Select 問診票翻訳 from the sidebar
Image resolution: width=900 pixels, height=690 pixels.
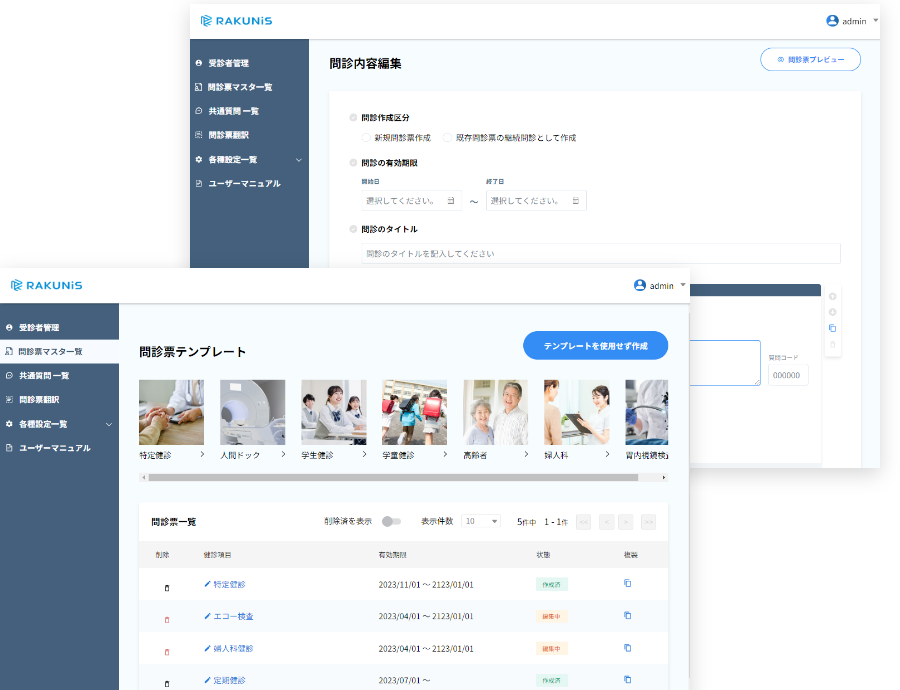coord(42,398)
